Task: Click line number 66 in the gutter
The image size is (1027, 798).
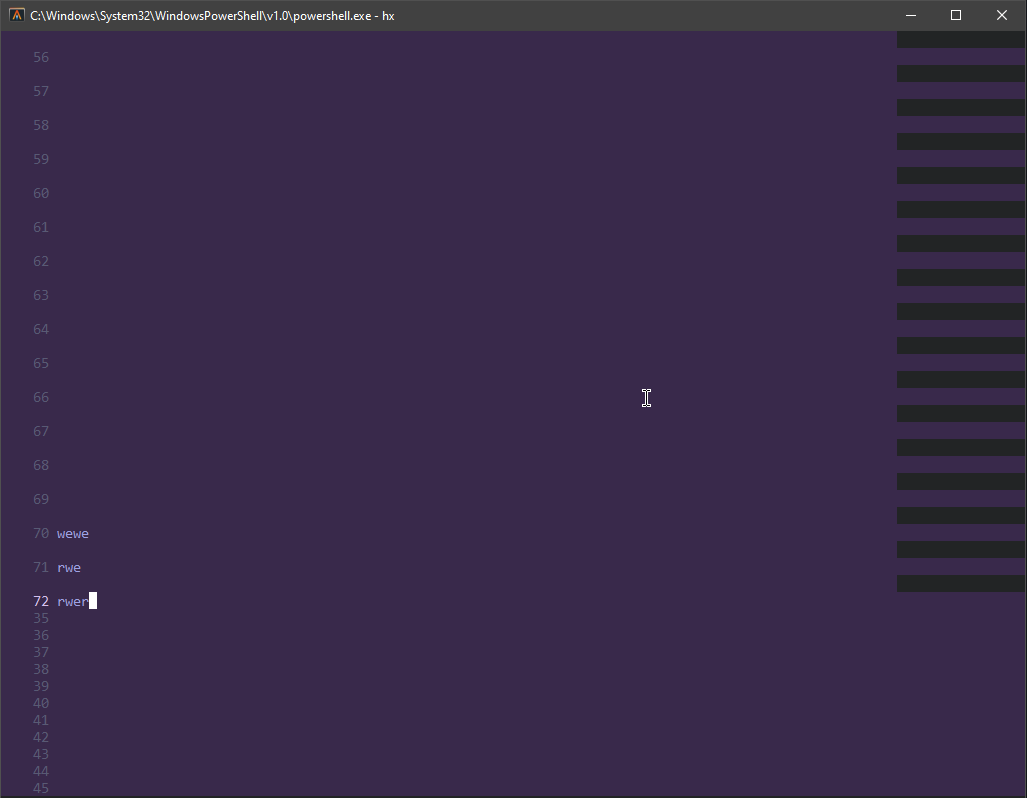Action: pos(40,397)
